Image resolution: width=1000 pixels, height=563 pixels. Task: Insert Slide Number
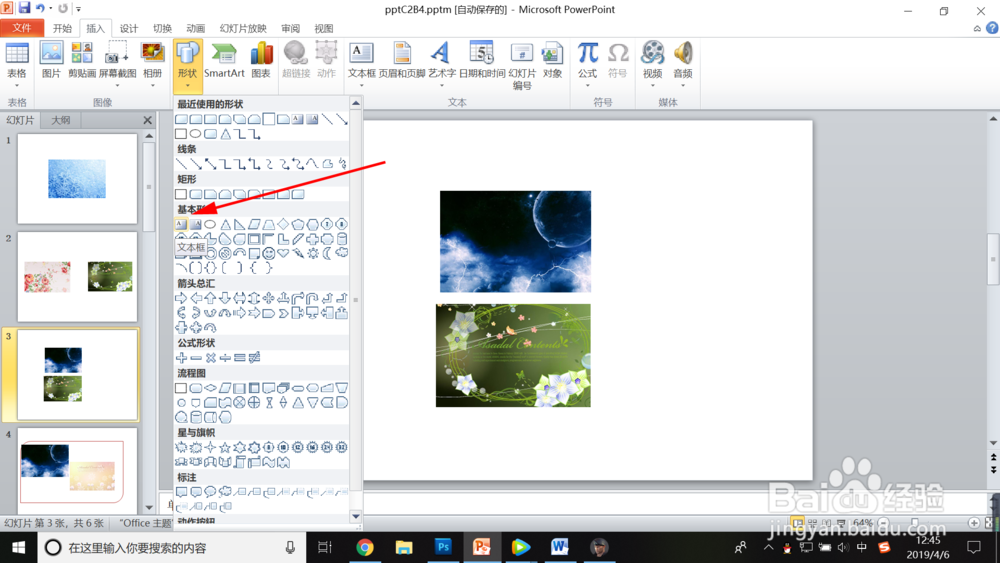tap(522, 65)
